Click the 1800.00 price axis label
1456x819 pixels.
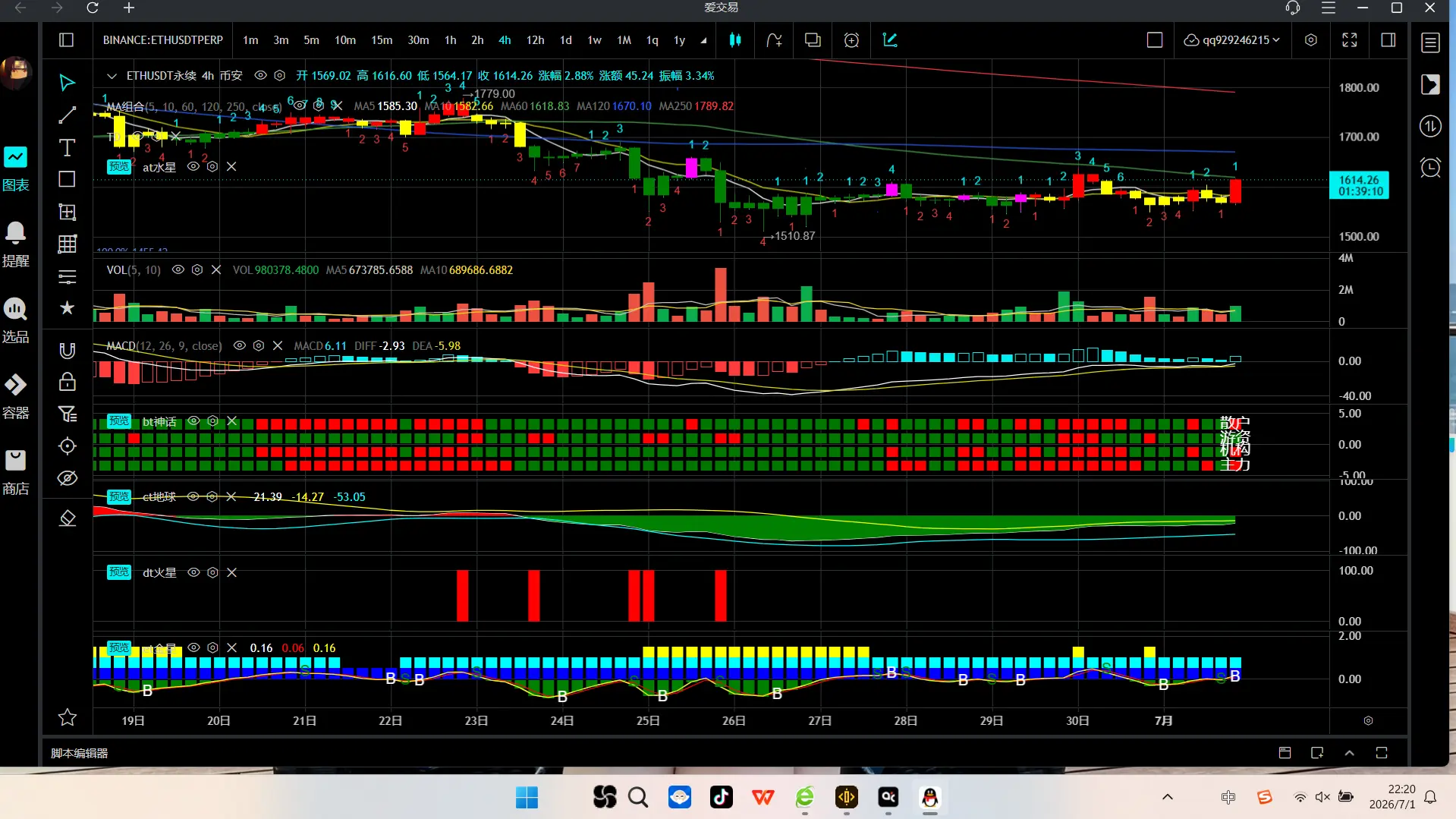click(1358, 88)
